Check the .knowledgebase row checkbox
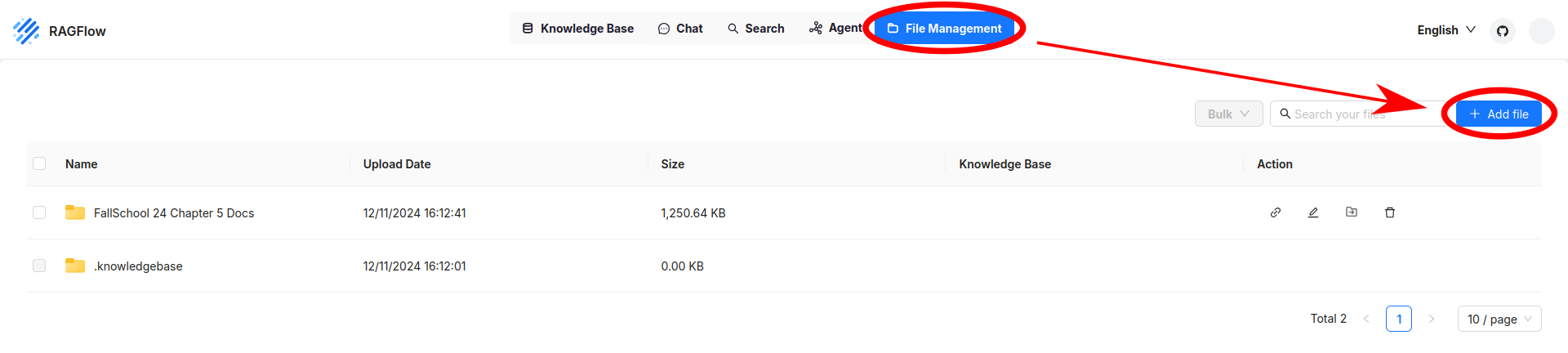1568x353 pixels. 39,266
